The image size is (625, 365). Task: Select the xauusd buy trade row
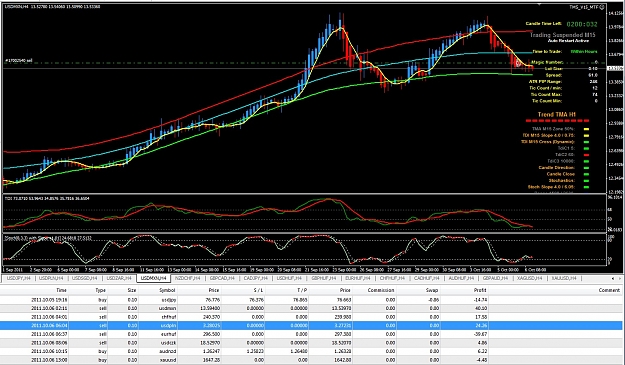[311, 360]
